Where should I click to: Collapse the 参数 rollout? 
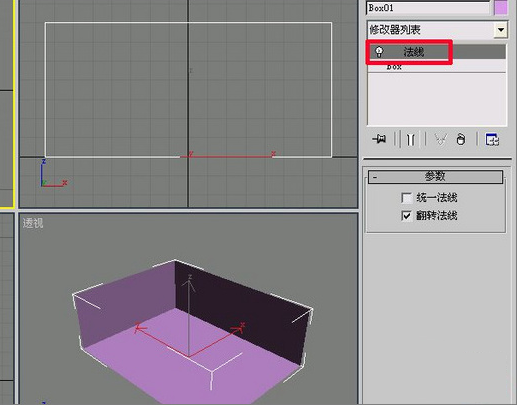point(435,176)
